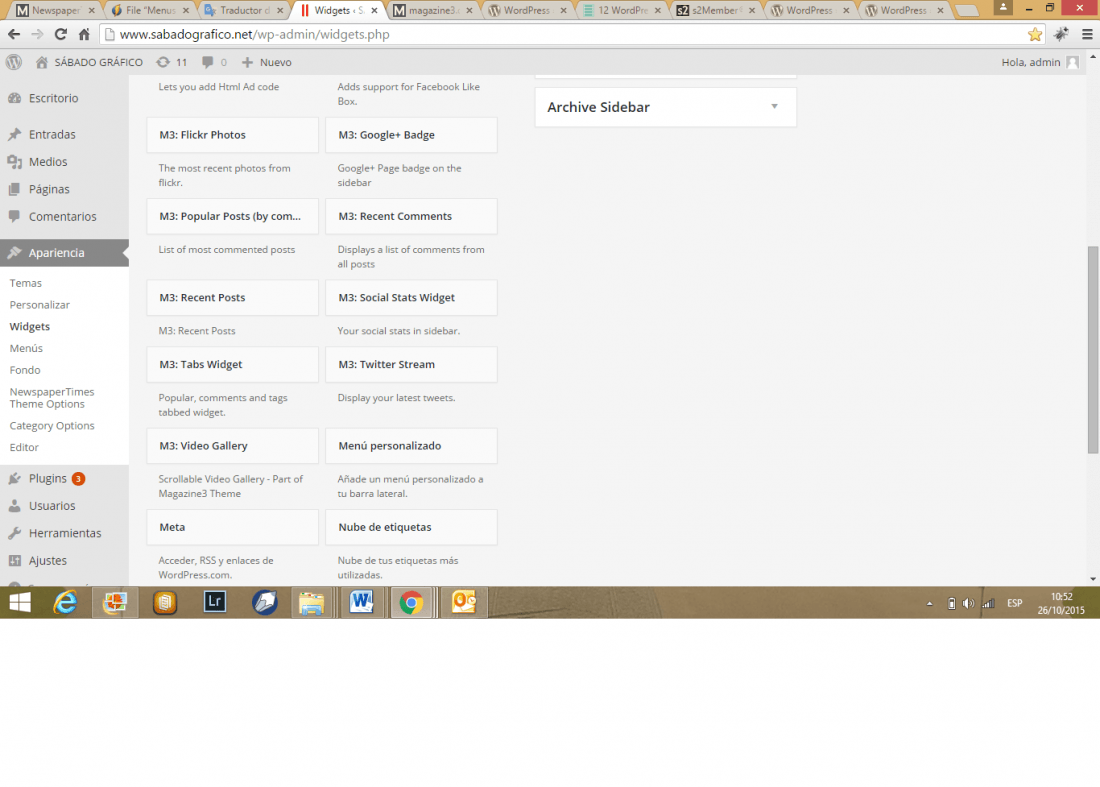Bookmark the page with the star icon

[x=1035, y=34]
